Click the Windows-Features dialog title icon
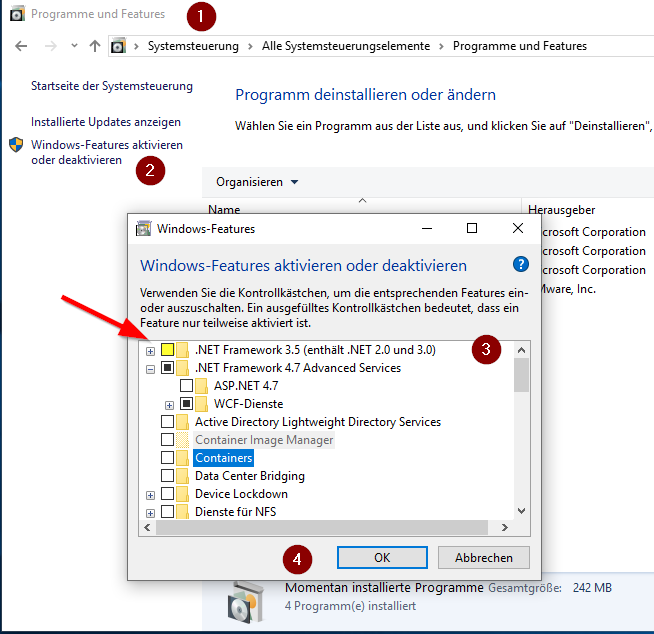 (143, 228)
